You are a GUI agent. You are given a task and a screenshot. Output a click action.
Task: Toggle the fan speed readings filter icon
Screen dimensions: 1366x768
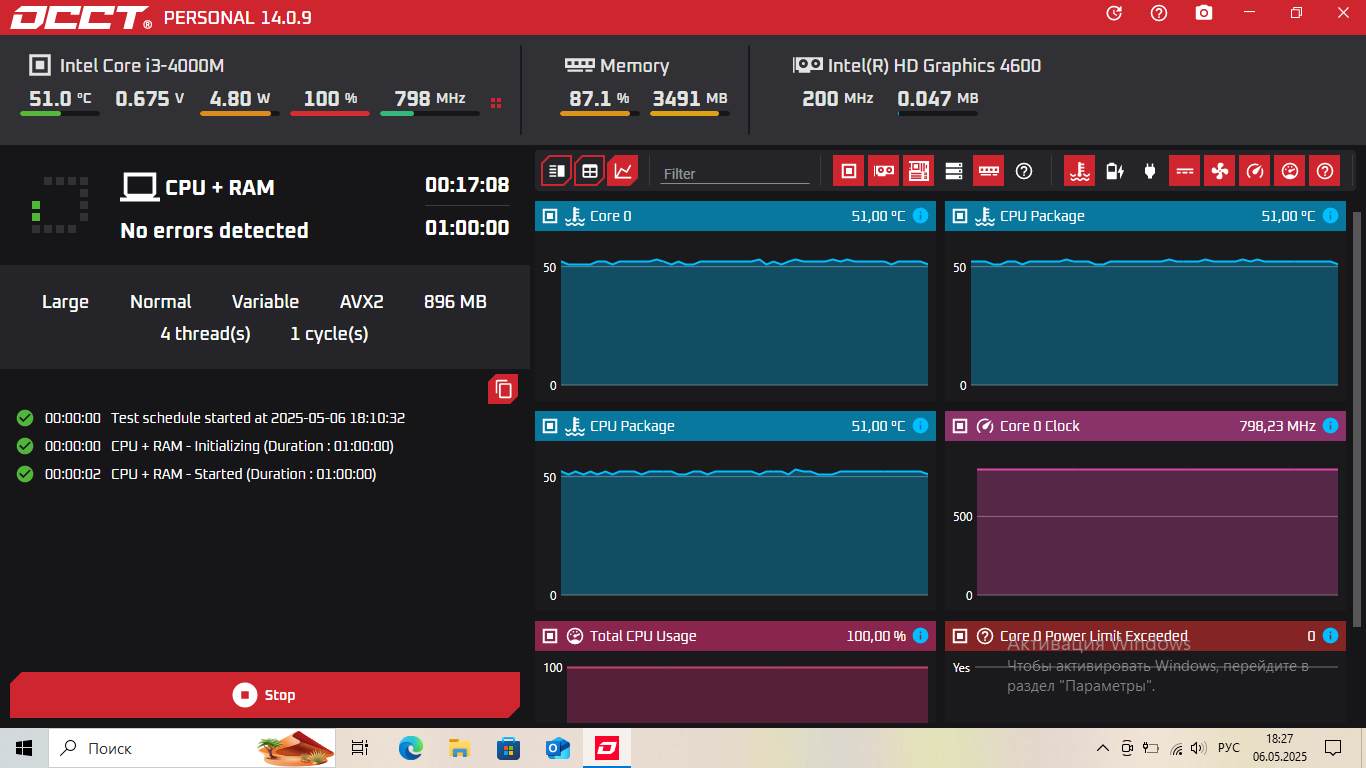tap(1219, 171)
